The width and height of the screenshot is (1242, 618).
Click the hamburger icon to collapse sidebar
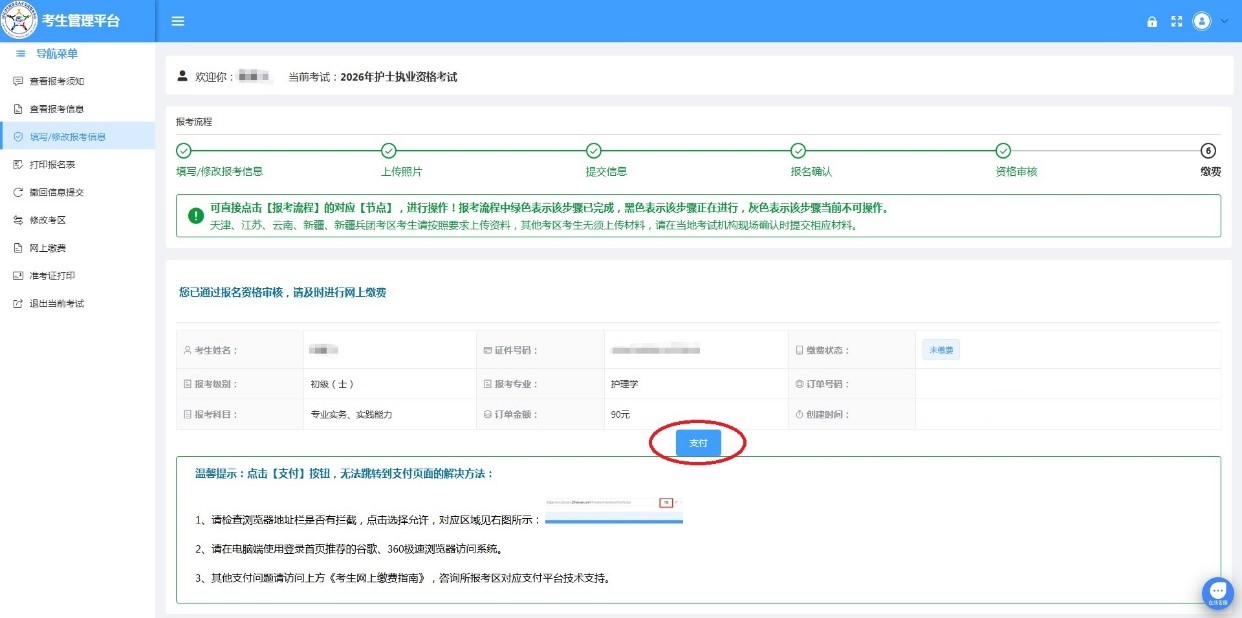click(x=178, y=21)
